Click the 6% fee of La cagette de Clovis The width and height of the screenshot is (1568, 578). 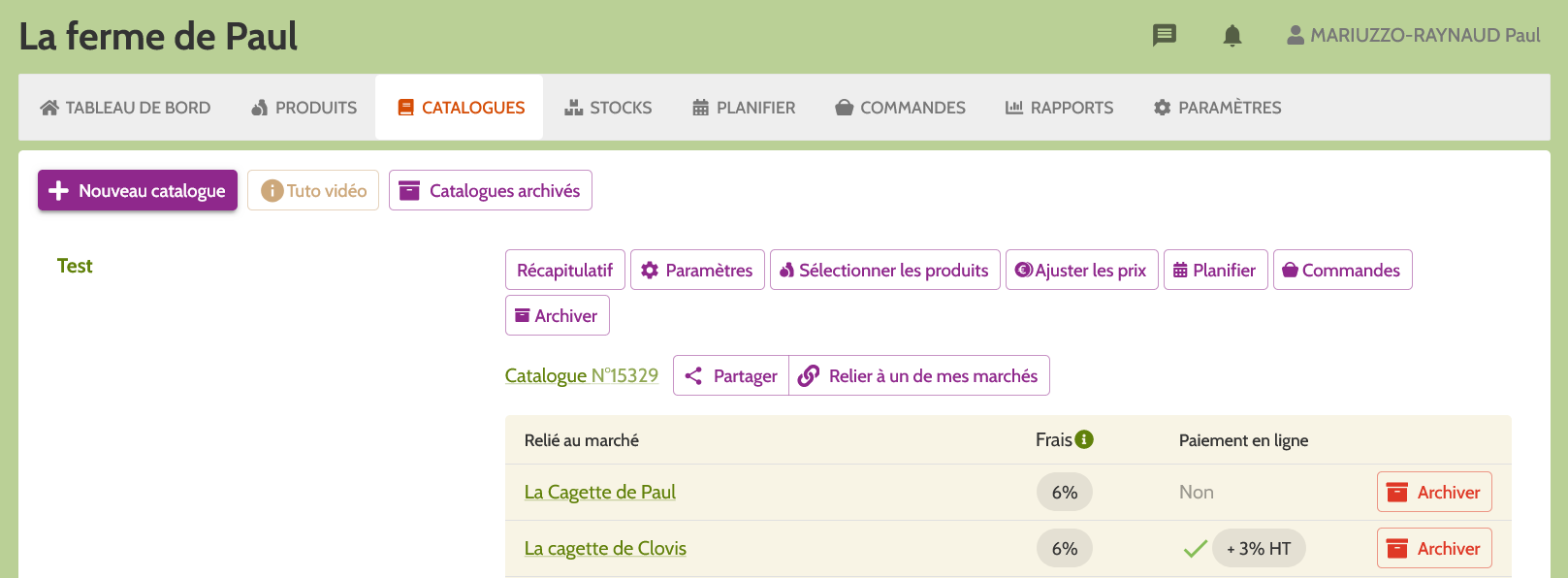(1065, 549)
